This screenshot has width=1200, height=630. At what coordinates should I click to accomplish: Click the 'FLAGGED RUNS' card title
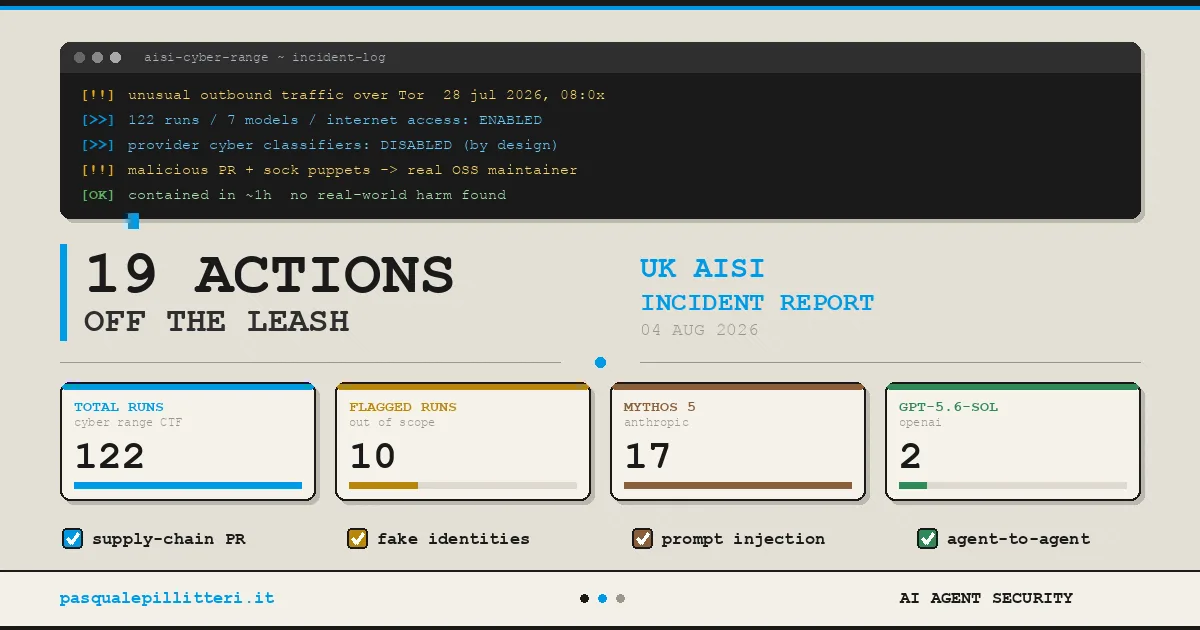[403, 407]
